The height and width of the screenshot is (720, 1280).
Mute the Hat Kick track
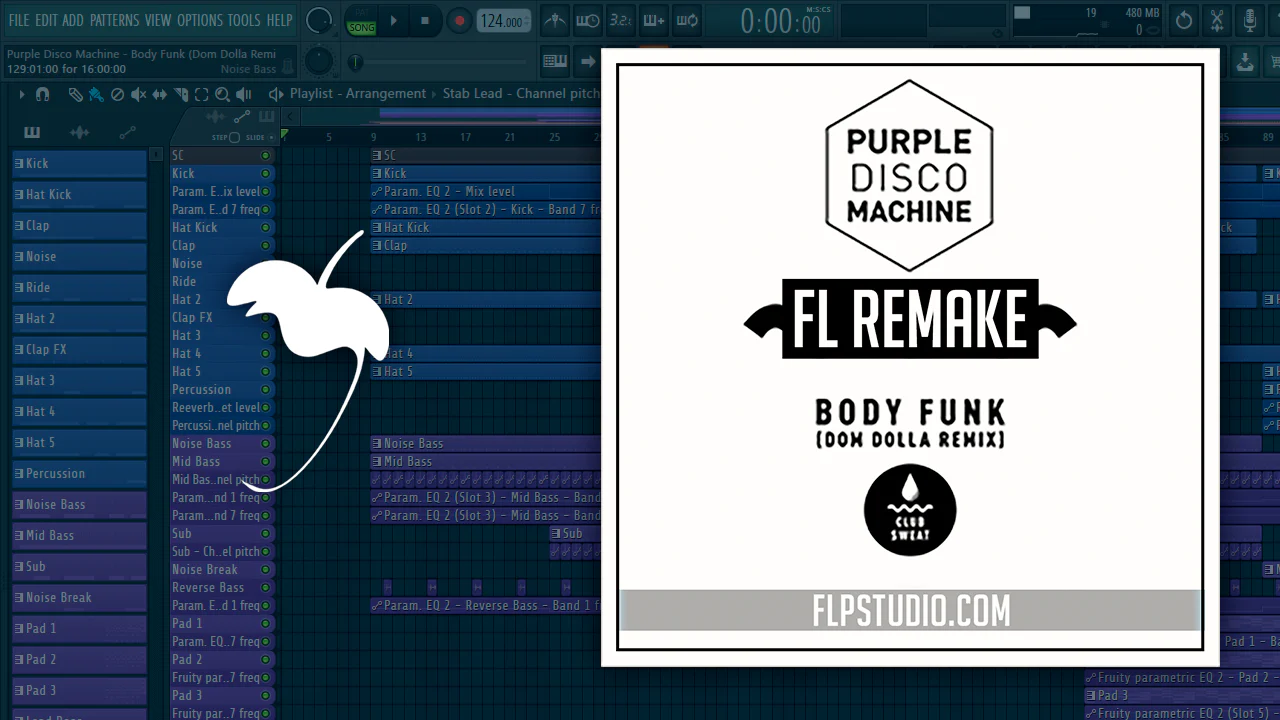(x=266, y=227)
